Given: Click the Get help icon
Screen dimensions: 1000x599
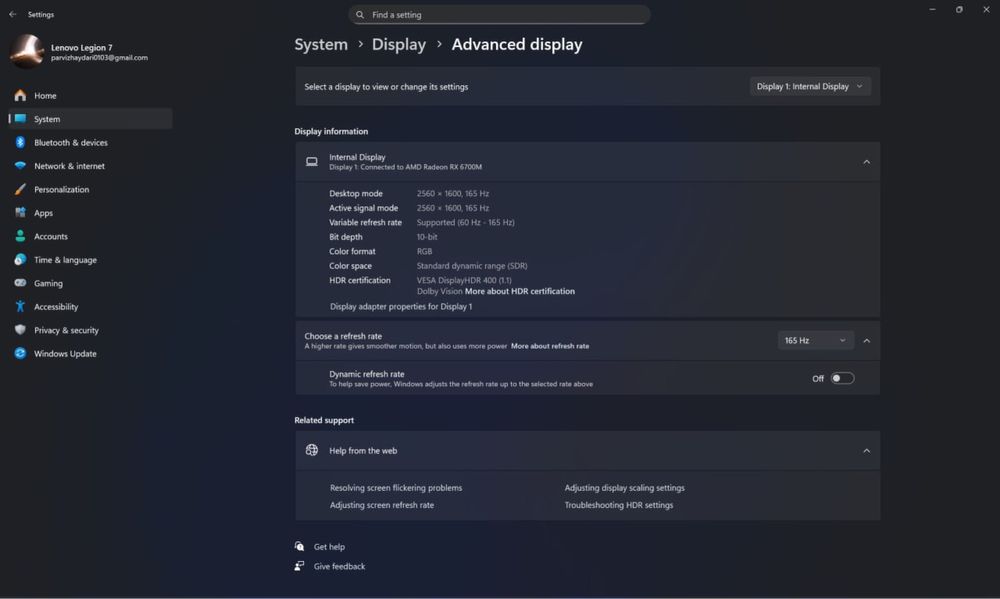Looking at the screenshot, I should coord(299,546).
